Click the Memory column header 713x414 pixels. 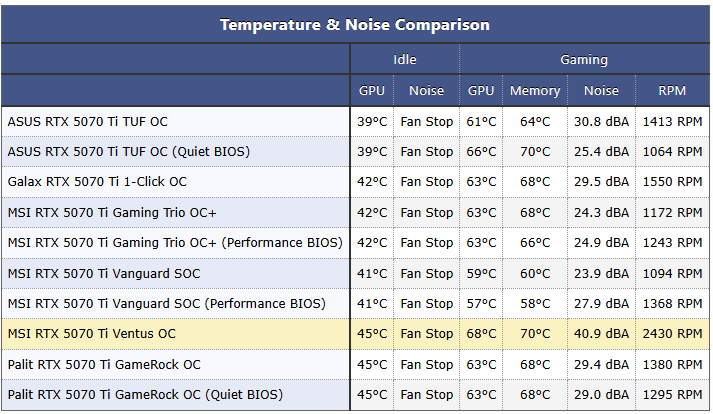click(535, 91)
